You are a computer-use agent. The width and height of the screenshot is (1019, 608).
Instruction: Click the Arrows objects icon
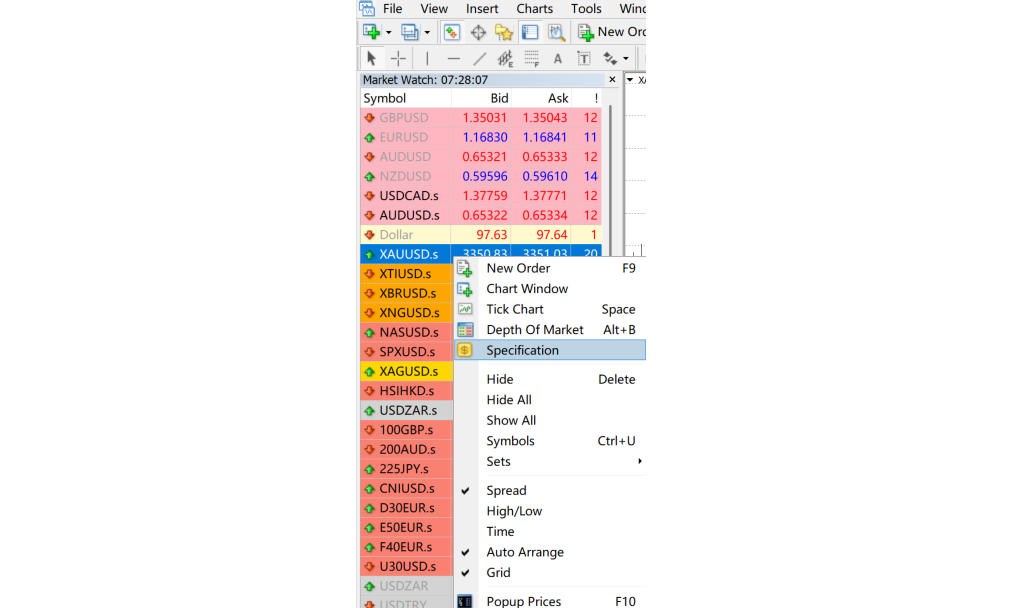point(610,58)
